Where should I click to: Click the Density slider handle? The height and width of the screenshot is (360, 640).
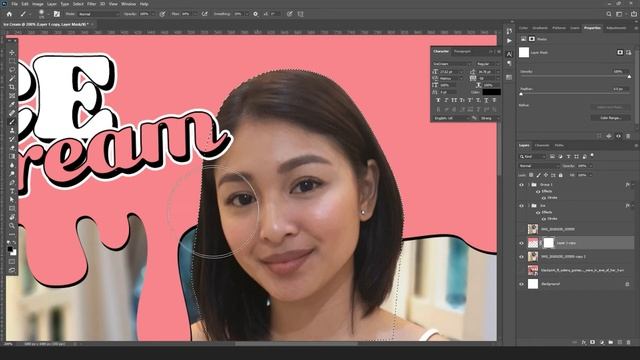(x=629, y=76)
